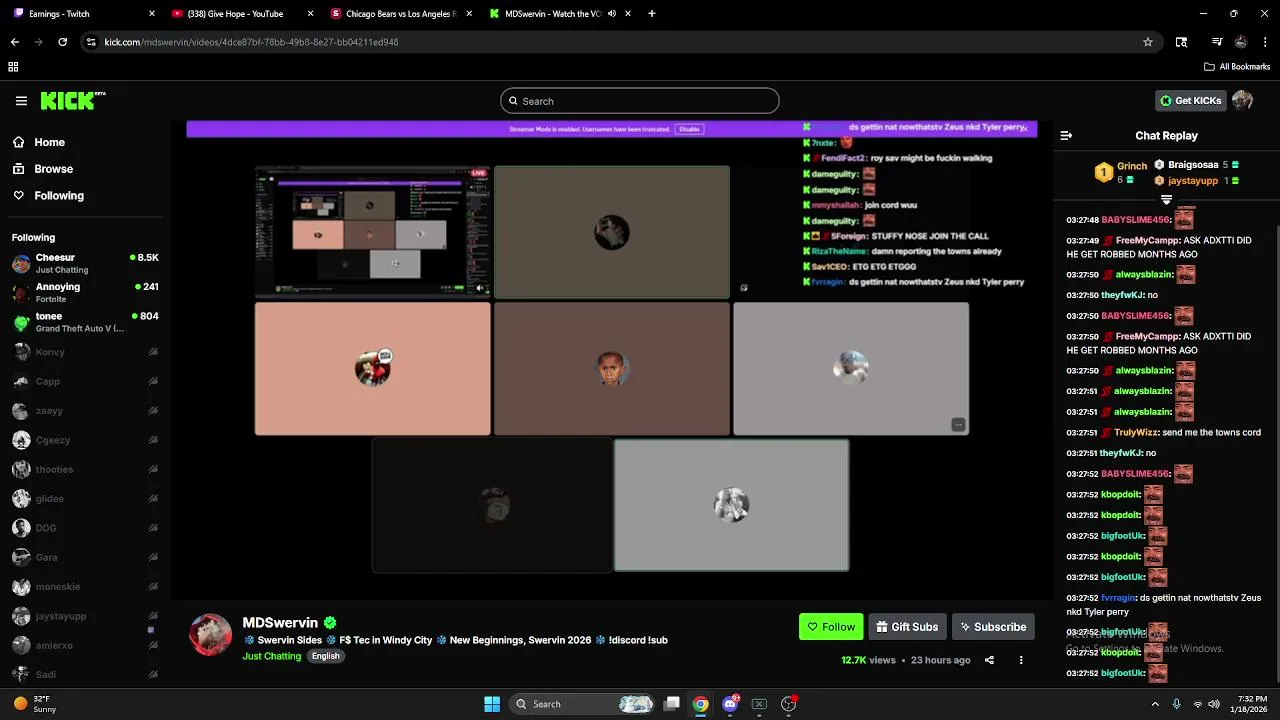1280x720 pixels.
Task: Open the All Bookmarks folder
Action: click(1237, 67)
